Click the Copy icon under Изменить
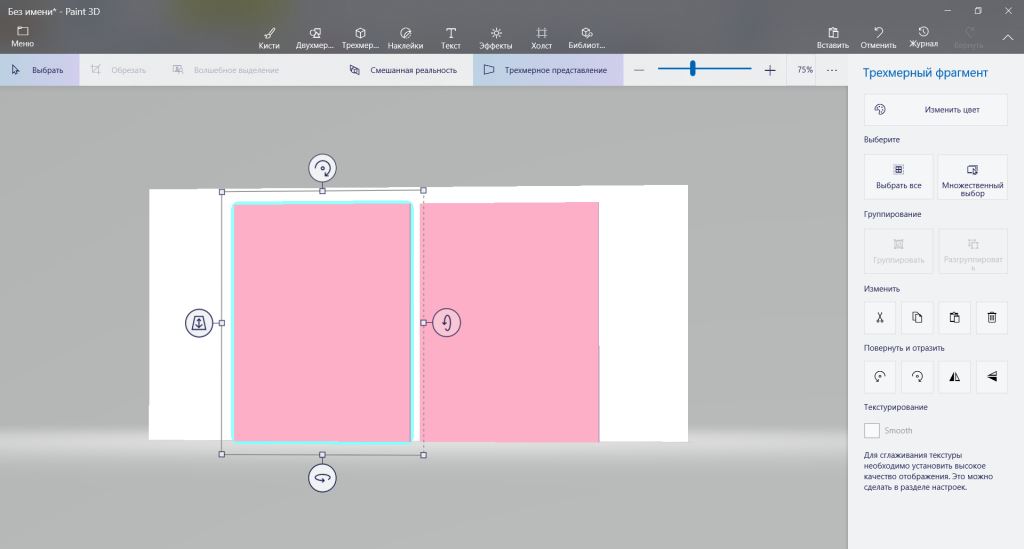The width and height of the screenshot is (1024, 549). (x=916, y=318)
